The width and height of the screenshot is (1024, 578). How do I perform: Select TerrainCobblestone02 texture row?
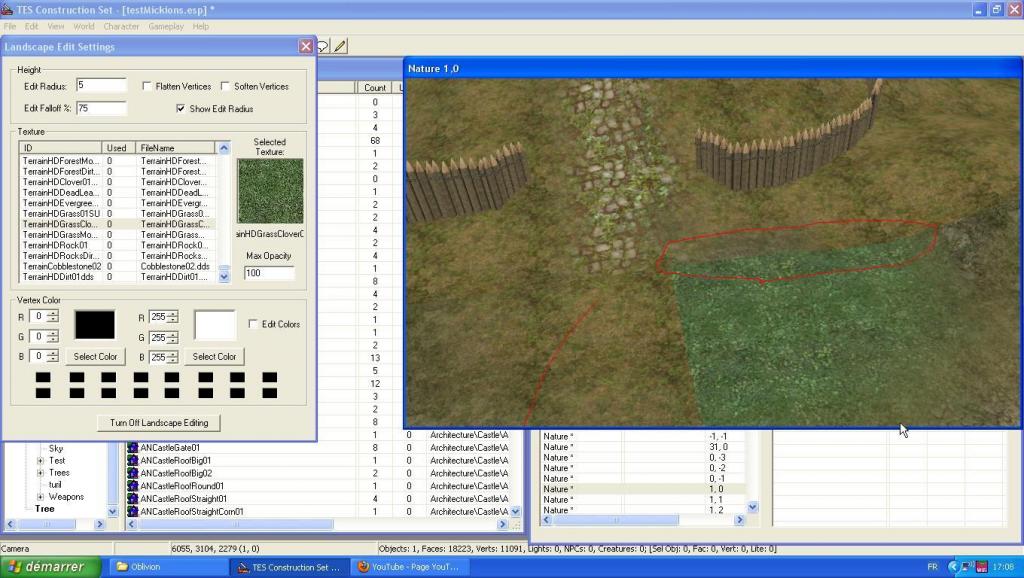point(118,266)
